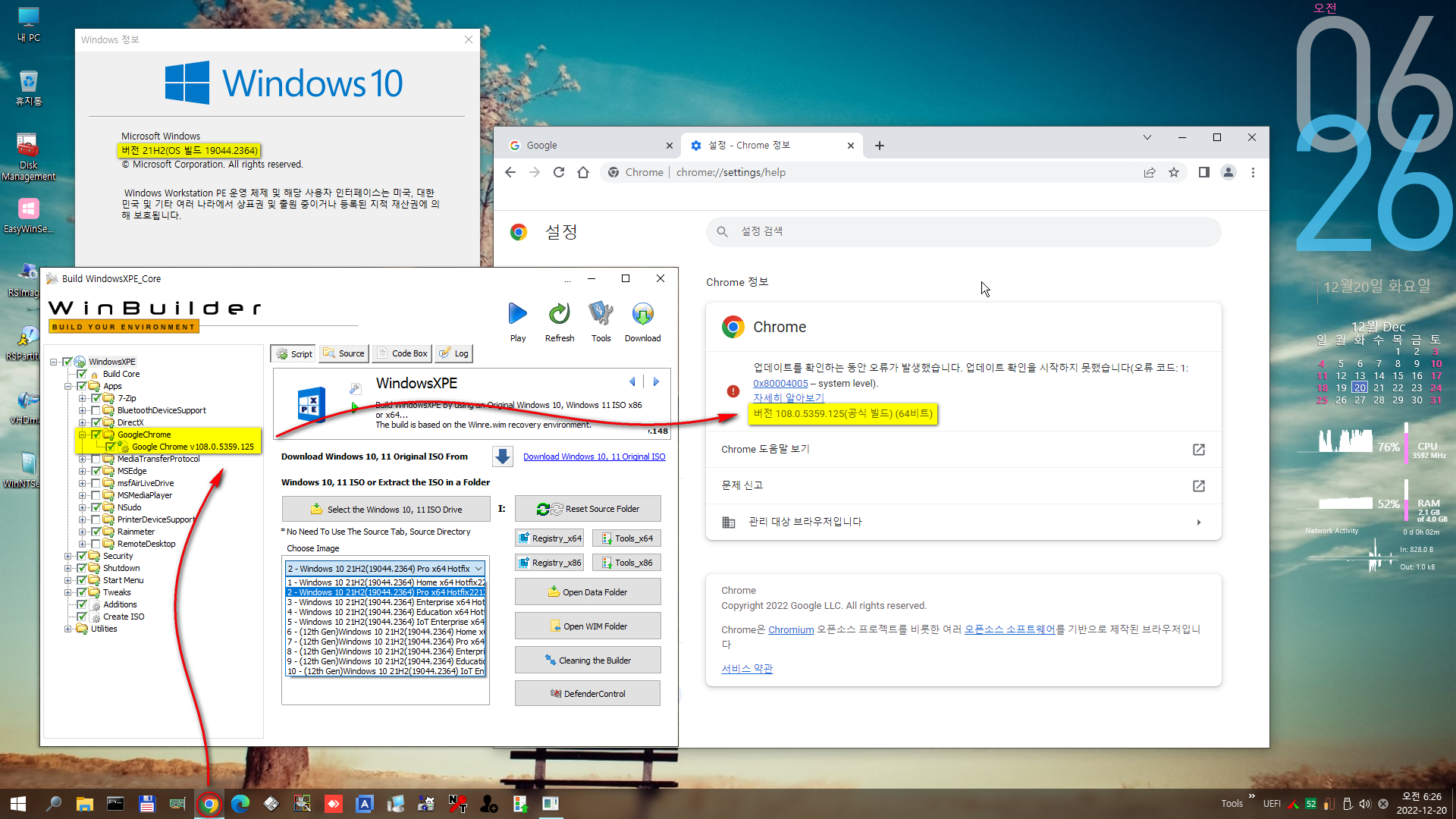1456x819 pixels.
Task: Click the Download icon in WinBuilder
Action: click(x=642, y=314)
